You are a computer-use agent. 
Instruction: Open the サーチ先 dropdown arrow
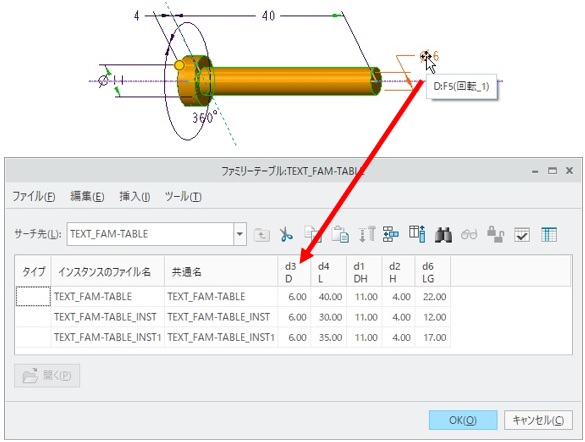(x=240, y=234)
